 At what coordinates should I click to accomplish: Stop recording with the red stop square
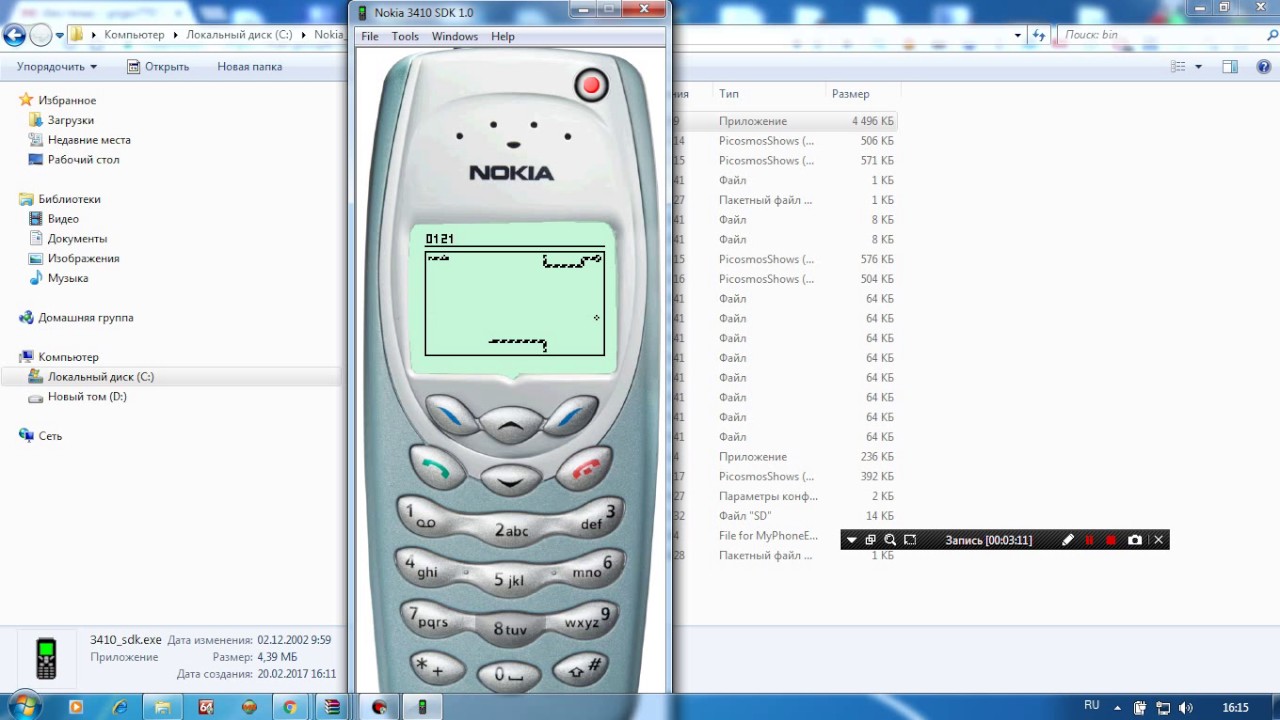pyautogui.click(x=1111, y=540)
